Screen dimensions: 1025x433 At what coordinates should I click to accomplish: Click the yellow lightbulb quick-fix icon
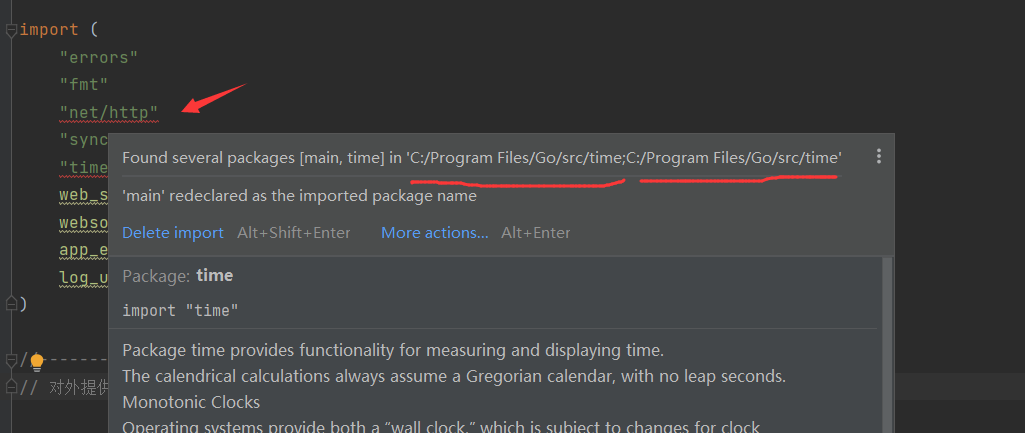[37, 361]
